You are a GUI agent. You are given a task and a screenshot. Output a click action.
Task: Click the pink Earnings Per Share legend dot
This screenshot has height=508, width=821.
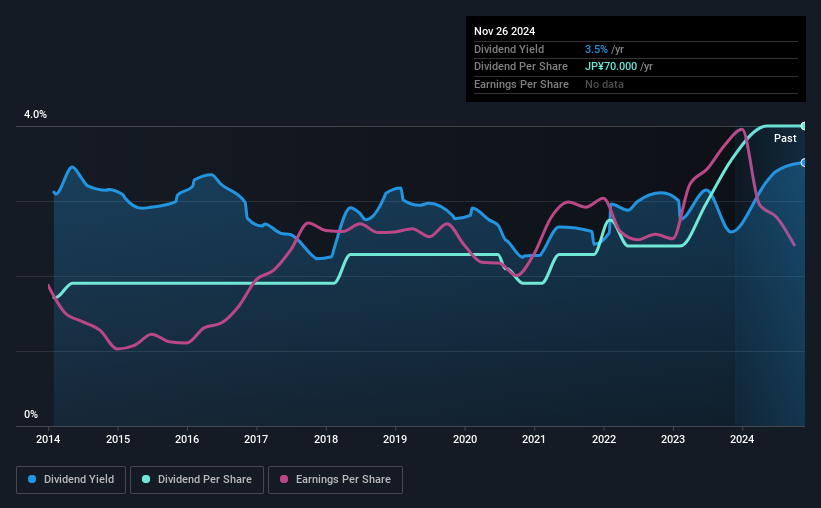(284, 479)
